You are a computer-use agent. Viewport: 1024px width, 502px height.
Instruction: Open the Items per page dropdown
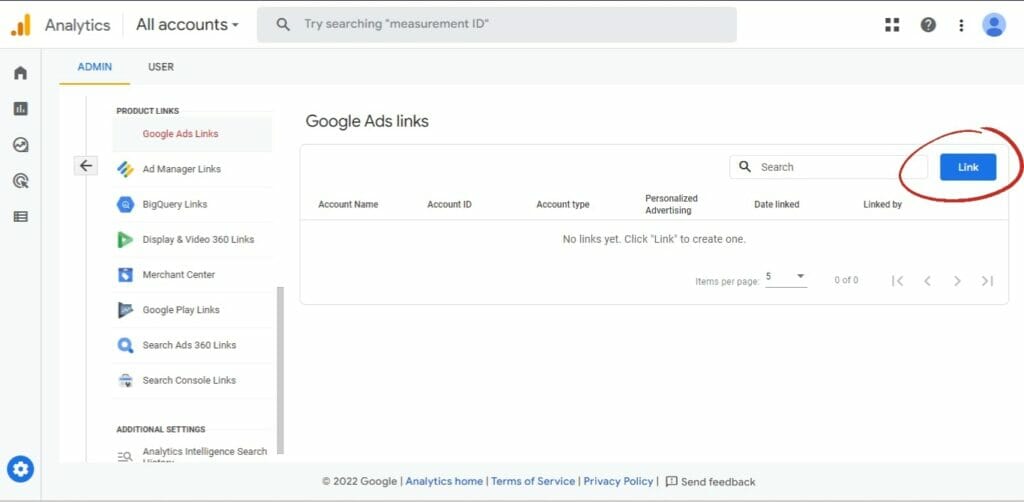(x=786, y=277)
